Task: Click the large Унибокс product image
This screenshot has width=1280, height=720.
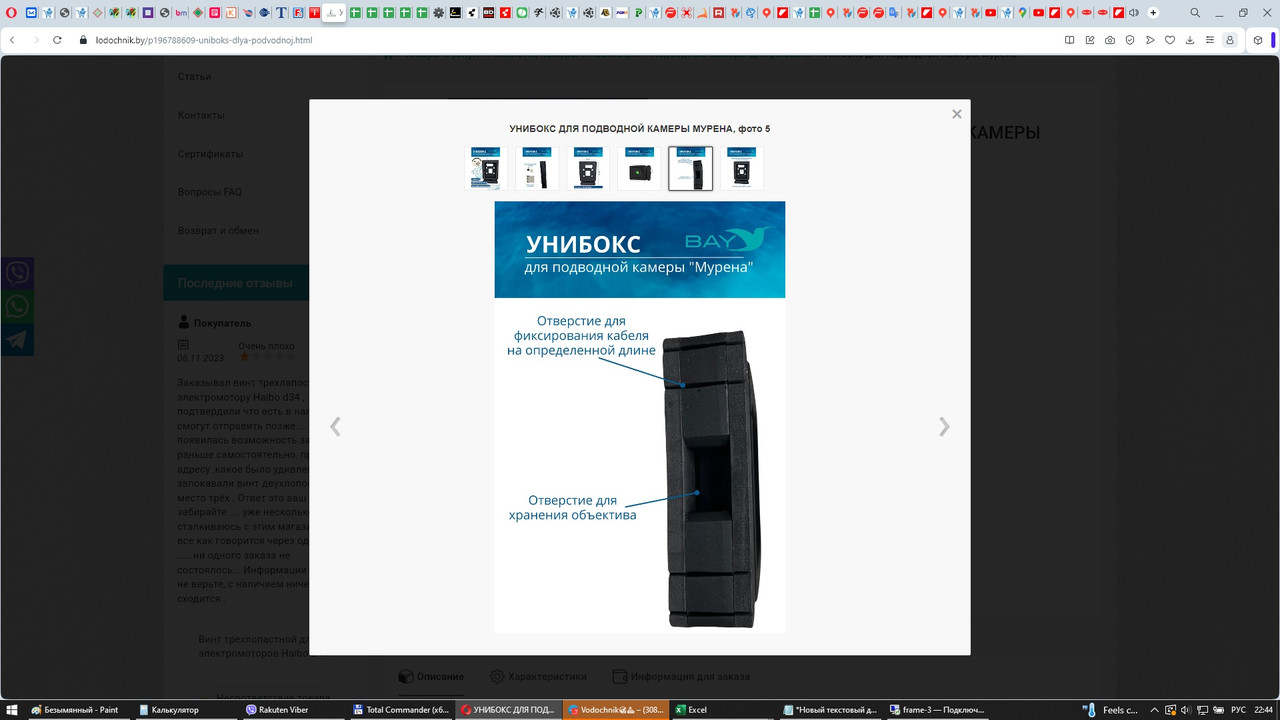Action: pyautogui.click(x=640, y=417)
